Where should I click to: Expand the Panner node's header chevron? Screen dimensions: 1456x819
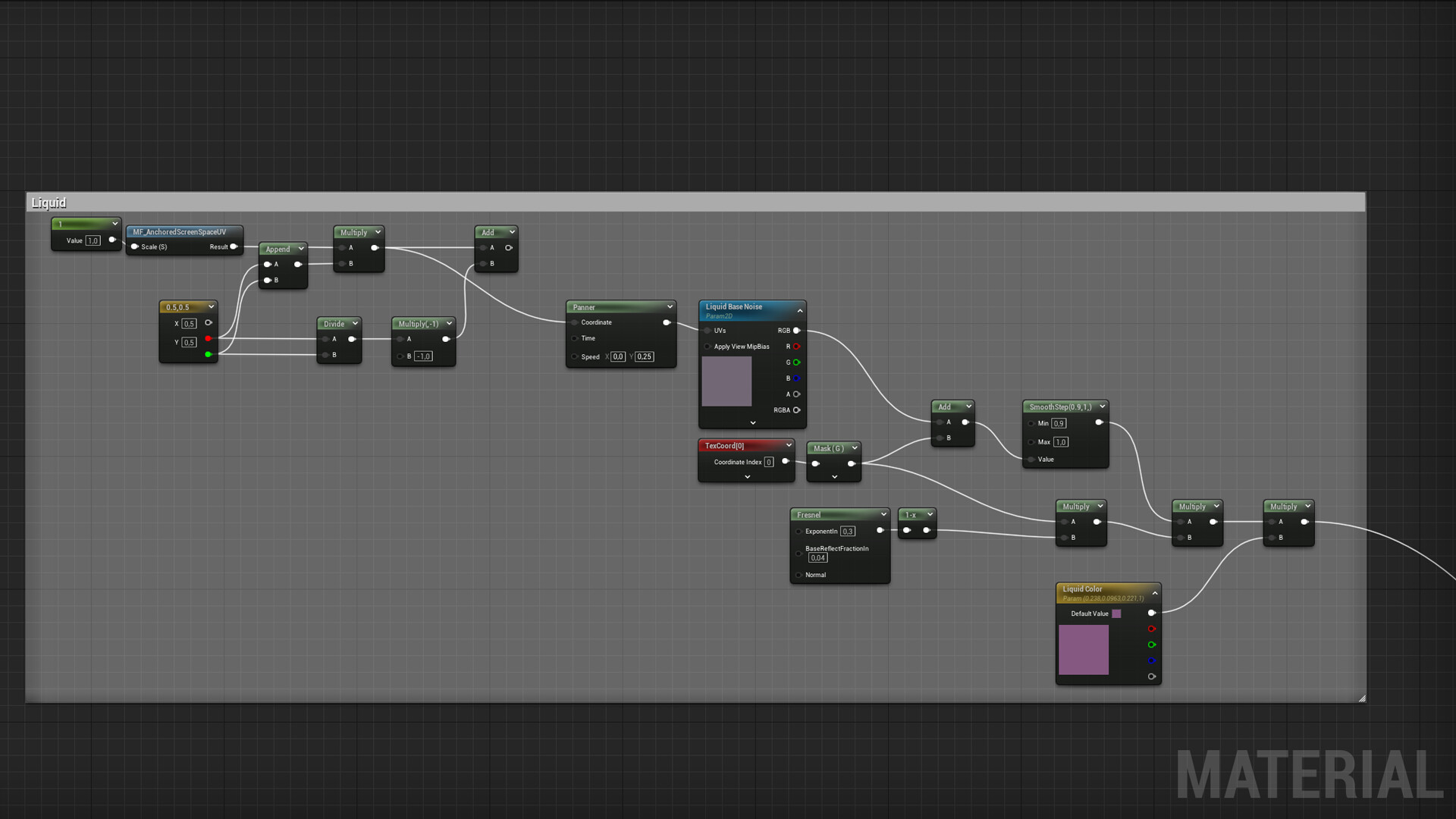tap(670, 307)
